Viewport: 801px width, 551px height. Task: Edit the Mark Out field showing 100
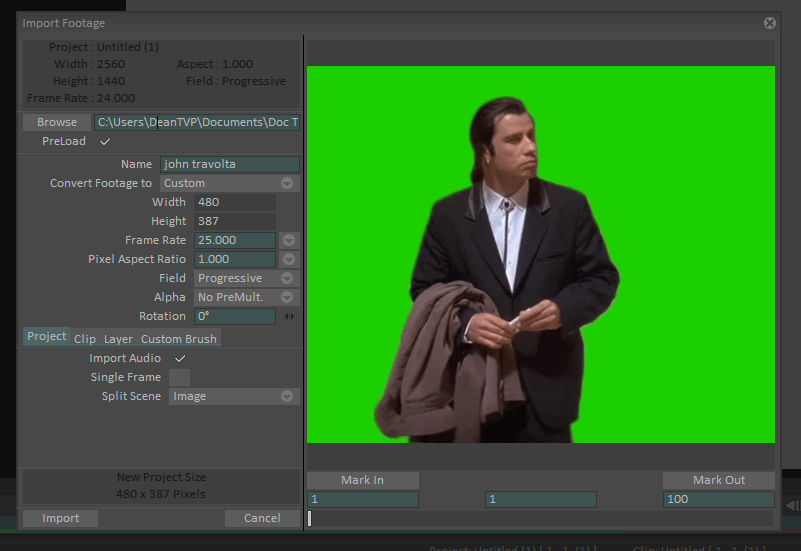(x=719, y=499)
